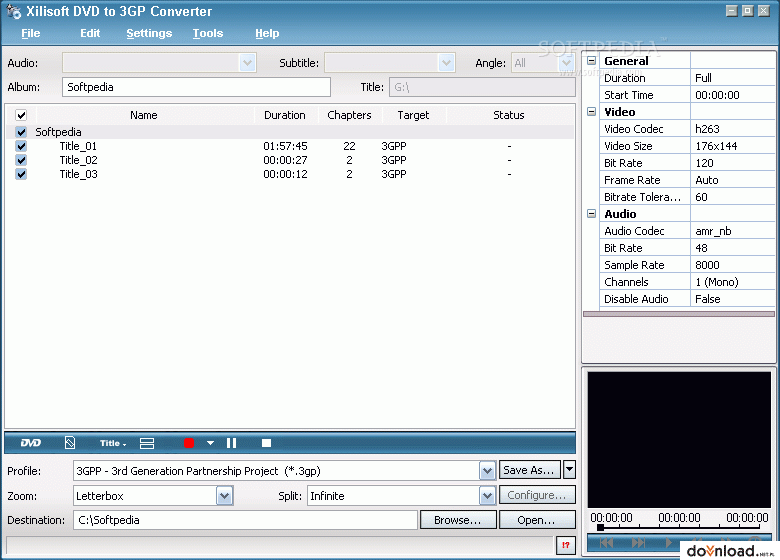Image resolution: width=780 pixels, height=560 pixels.
Task: Open the arrow menu next to Save As
Action: [x=570, y=469]
